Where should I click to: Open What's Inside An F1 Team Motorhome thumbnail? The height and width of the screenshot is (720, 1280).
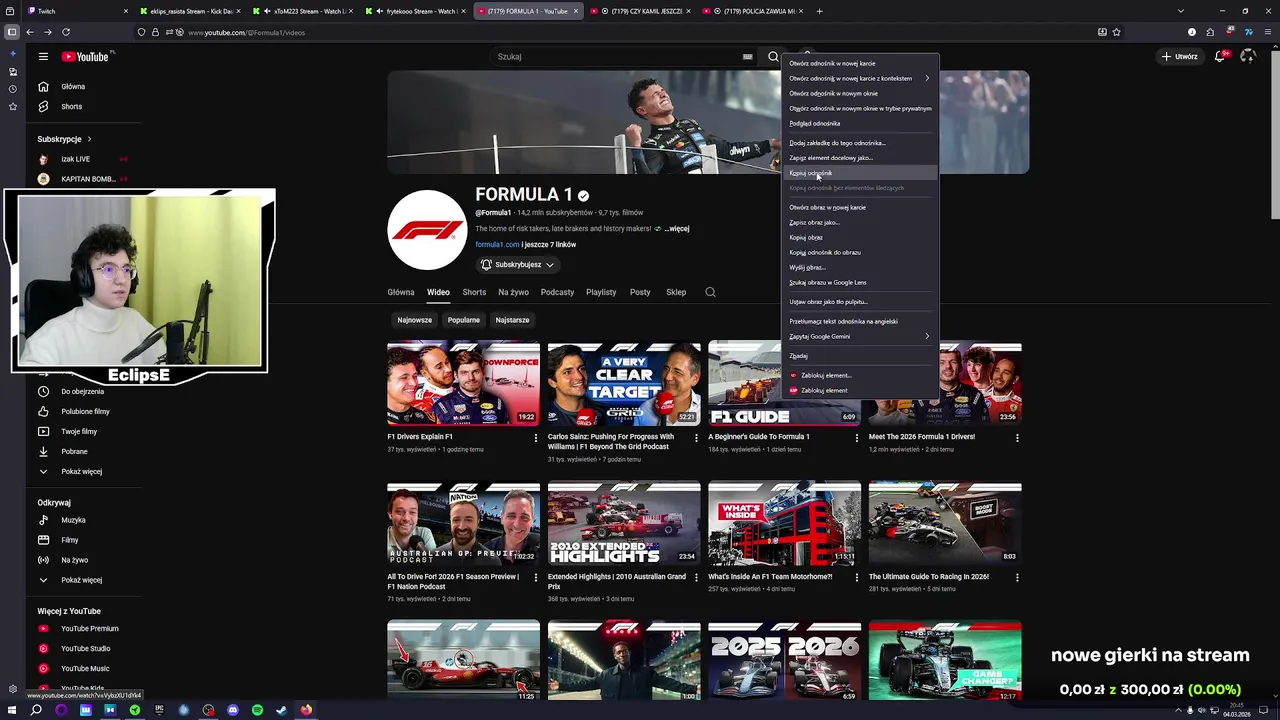point(784,524)
